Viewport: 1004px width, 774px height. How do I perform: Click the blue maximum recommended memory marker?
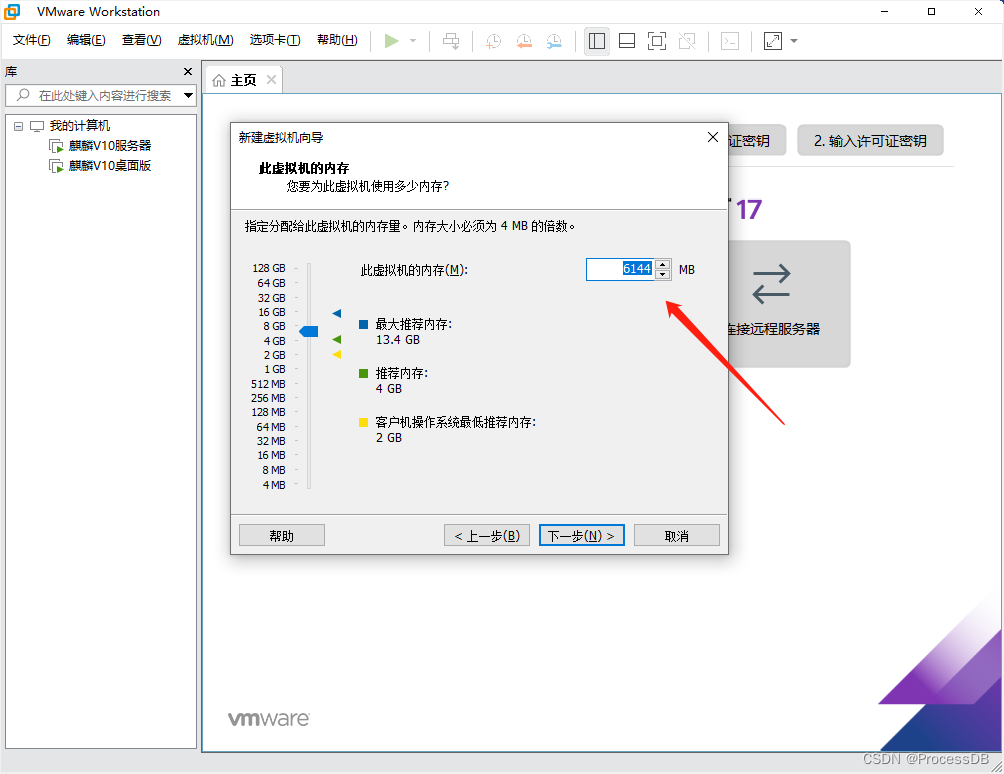[337, 313]
